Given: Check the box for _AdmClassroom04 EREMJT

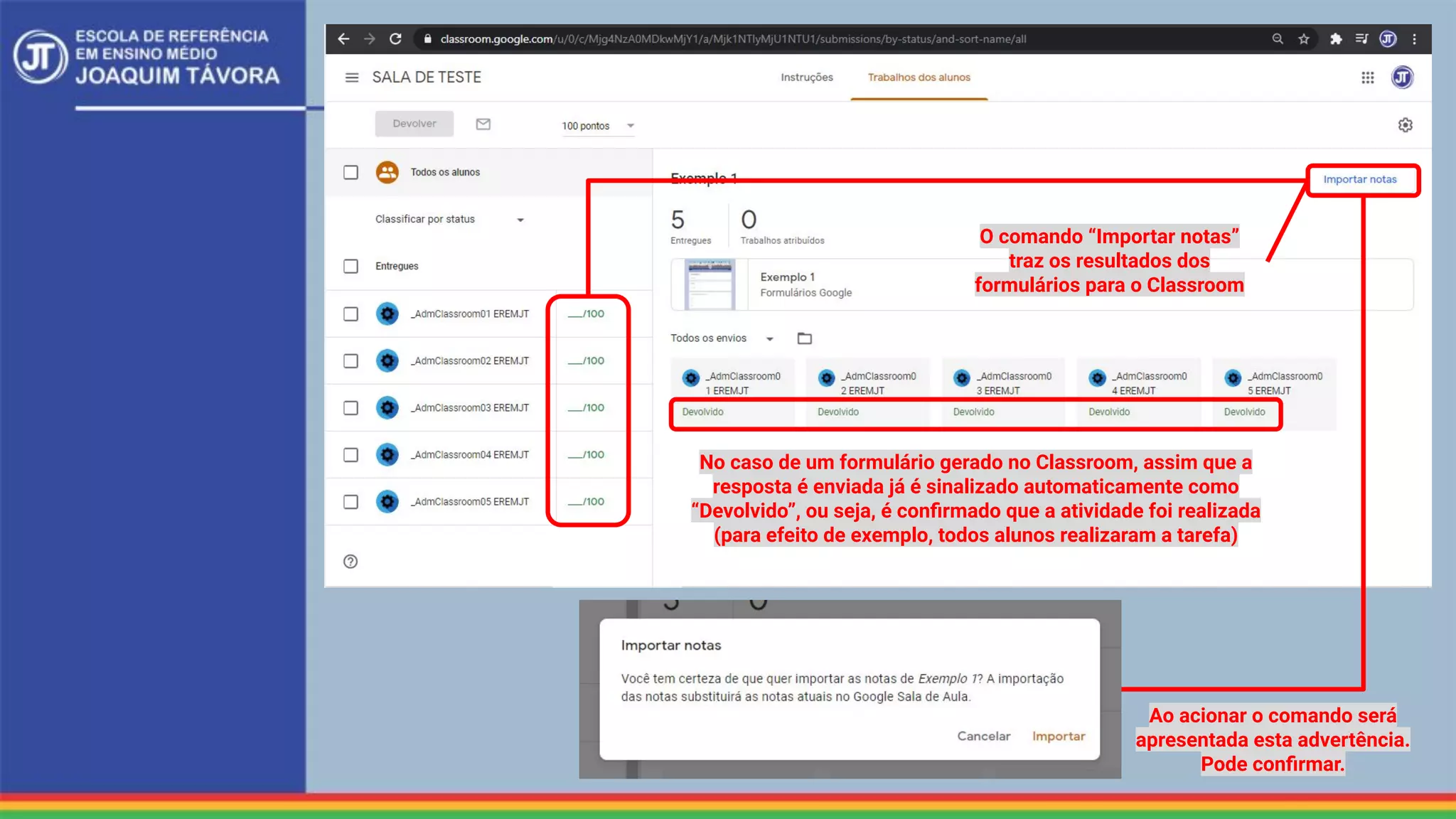Looking at the screenshot, I should pyautogui.click(x=350, y=455).
